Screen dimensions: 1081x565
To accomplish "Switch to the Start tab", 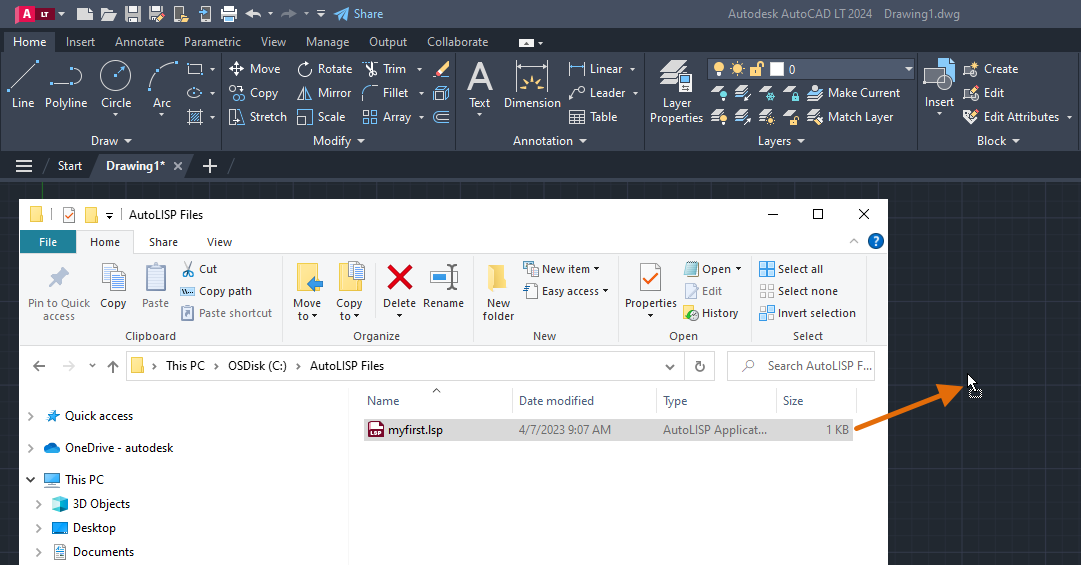I will tap(70, 166).
